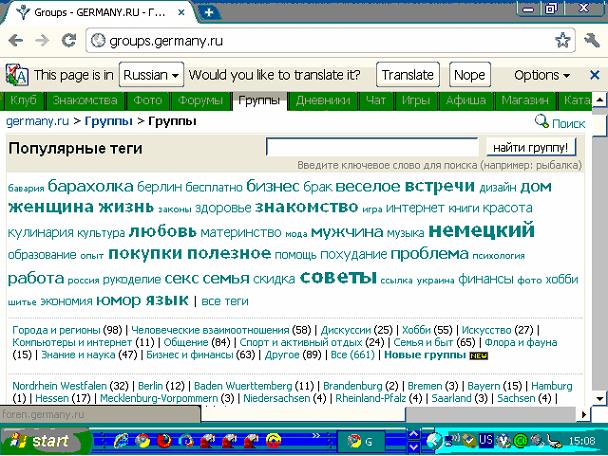The height and width of the screenshot is (456, 608).
Task: Expand the translate Options dropdown
Action: (542, 75)
